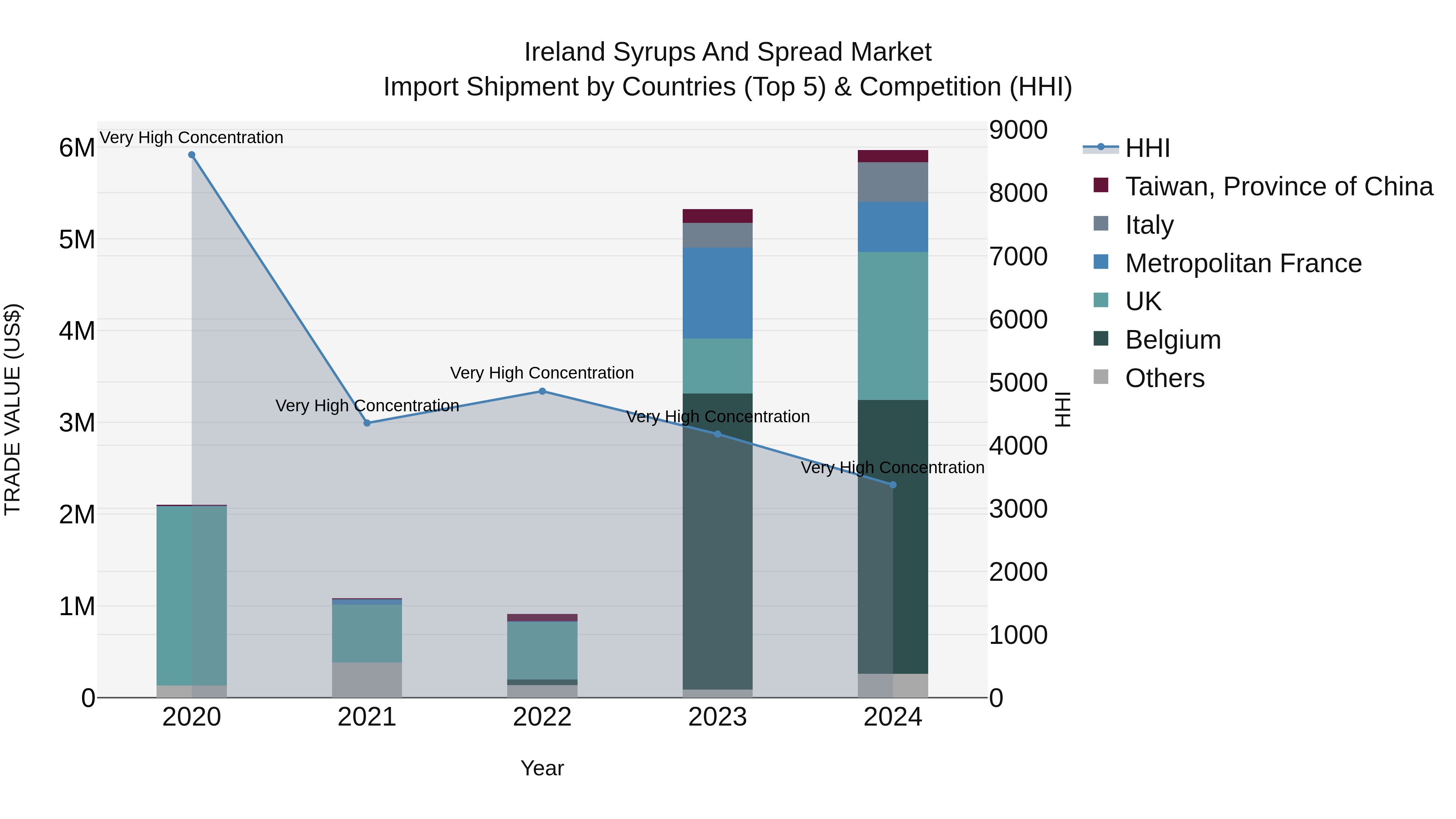1456x819 pixels.
Task: Click the Others gray legend swatch
Action: pyautogui.click(x=1101, y=377)
